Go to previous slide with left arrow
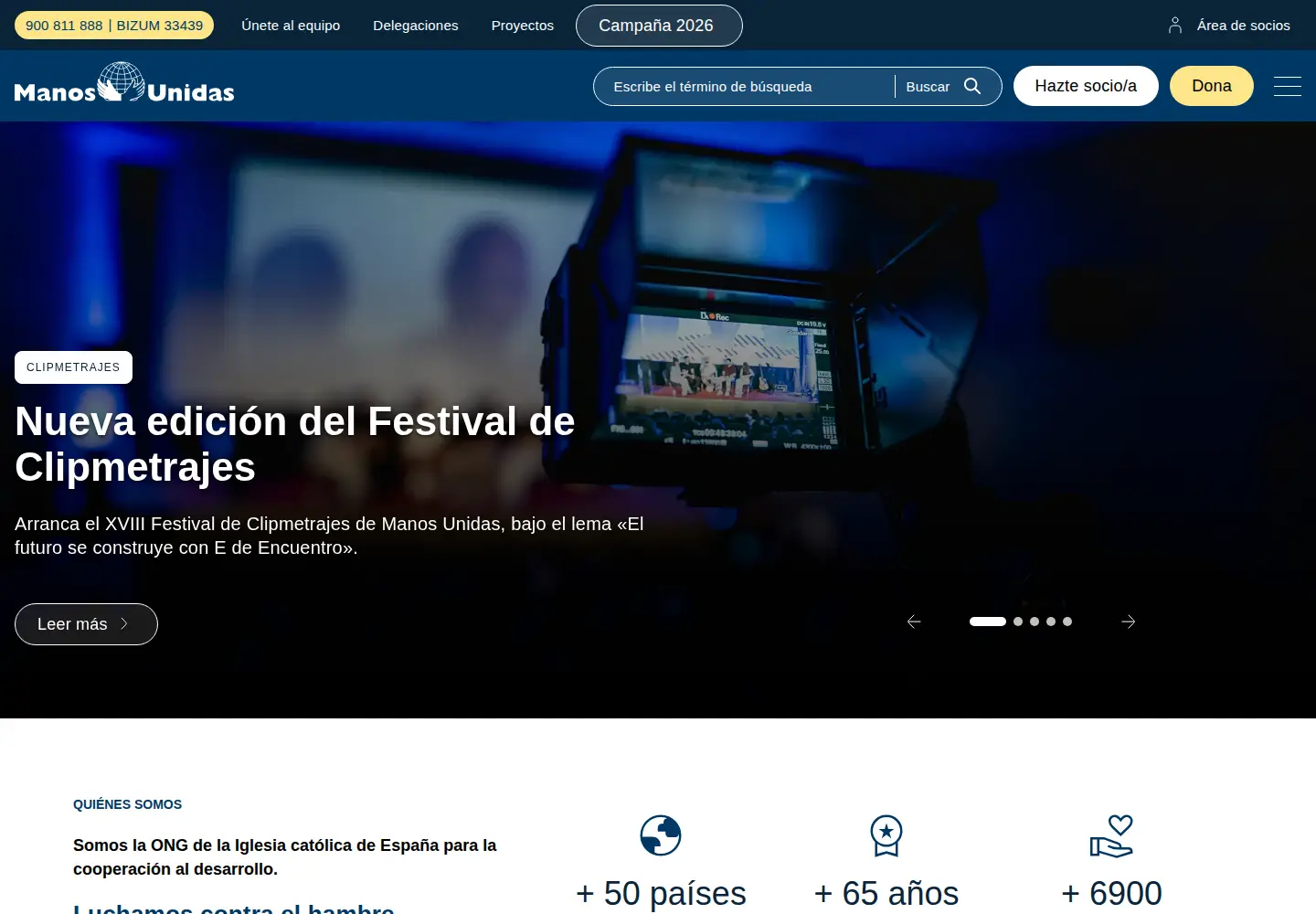This screenshot has height=914, width=1316. (x=914, y=622)
